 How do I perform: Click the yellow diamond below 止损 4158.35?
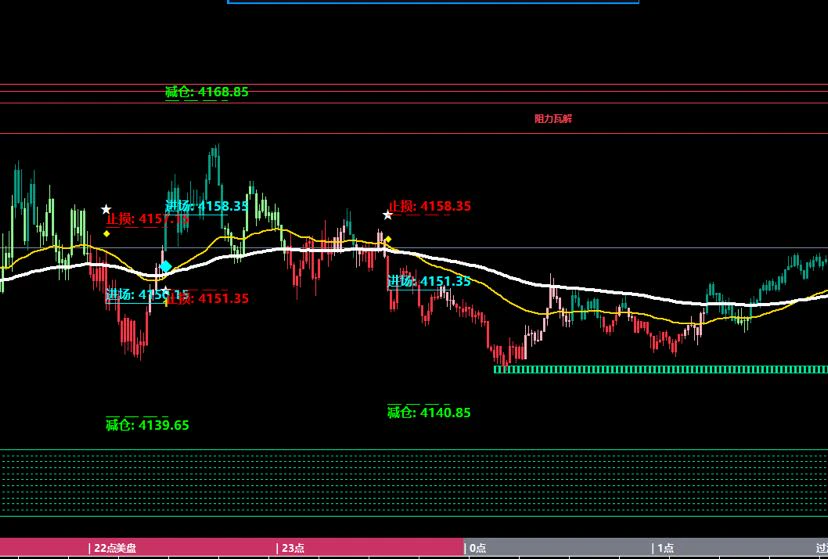point(388,240)
